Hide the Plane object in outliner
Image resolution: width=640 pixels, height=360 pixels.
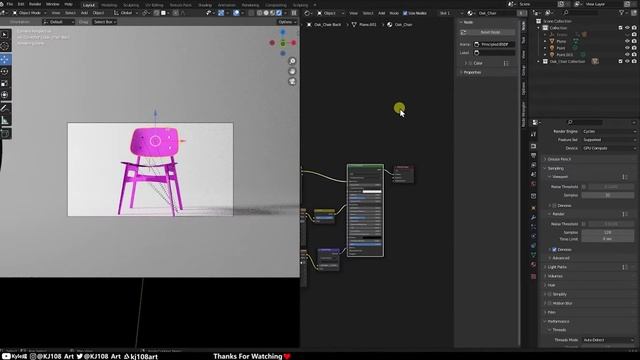pos(627,41)
